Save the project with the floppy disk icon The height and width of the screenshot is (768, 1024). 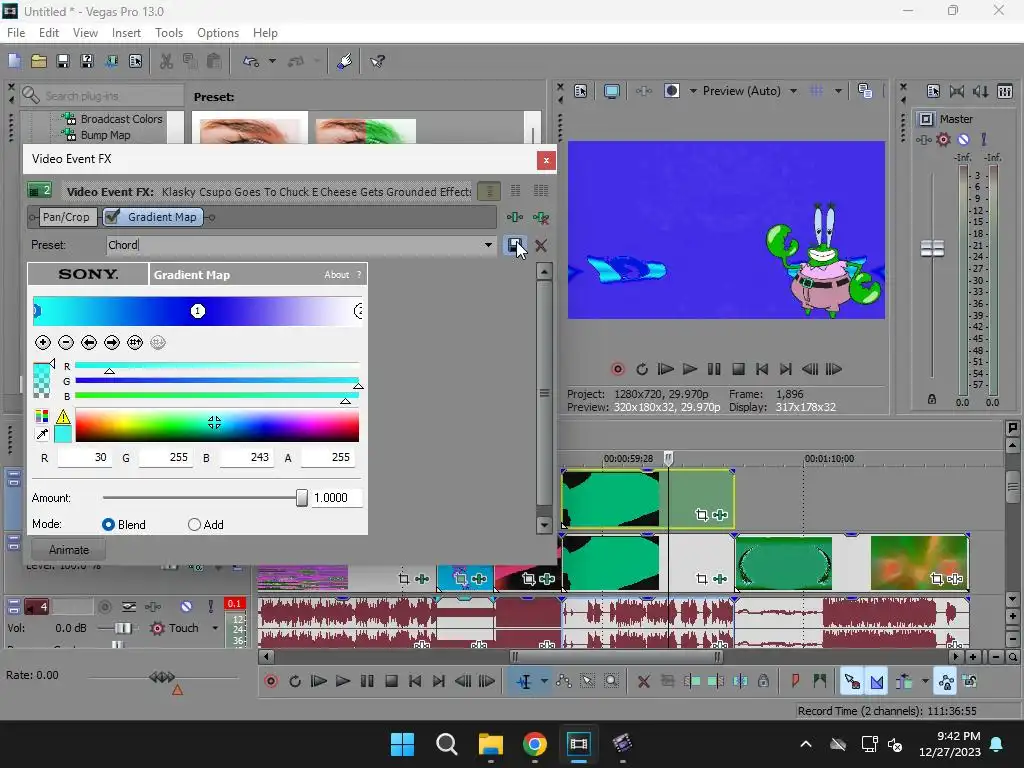(63, 61)
